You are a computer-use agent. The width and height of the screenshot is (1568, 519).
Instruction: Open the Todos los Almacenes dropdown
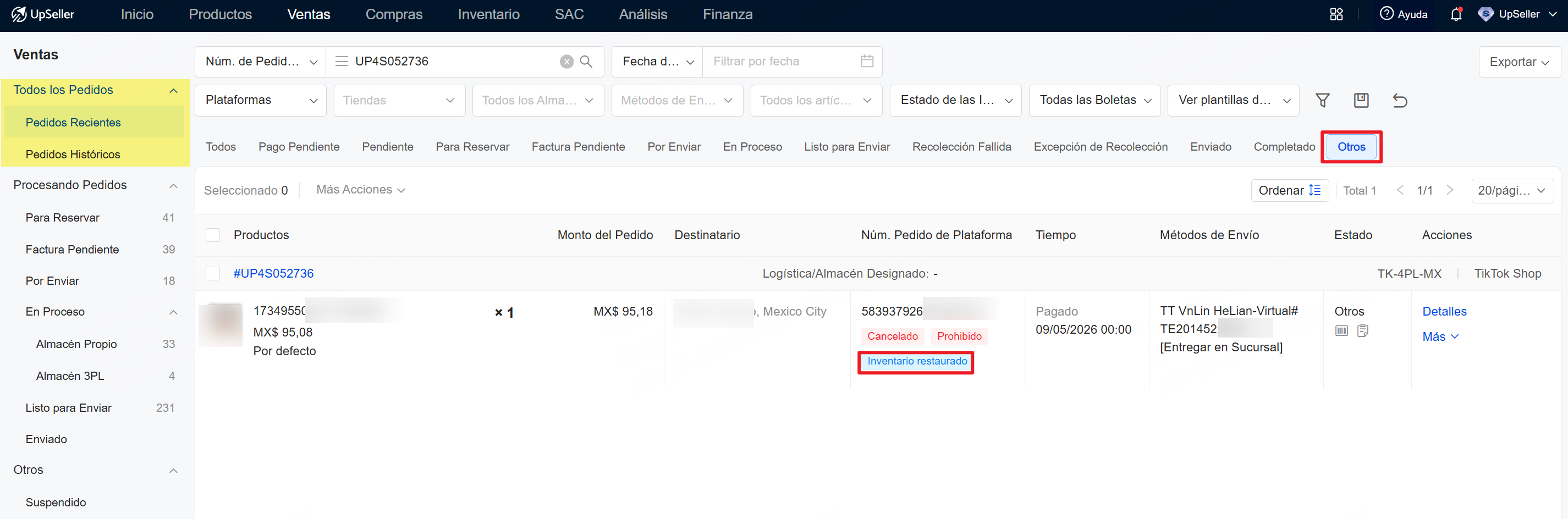tap(538, 101)
